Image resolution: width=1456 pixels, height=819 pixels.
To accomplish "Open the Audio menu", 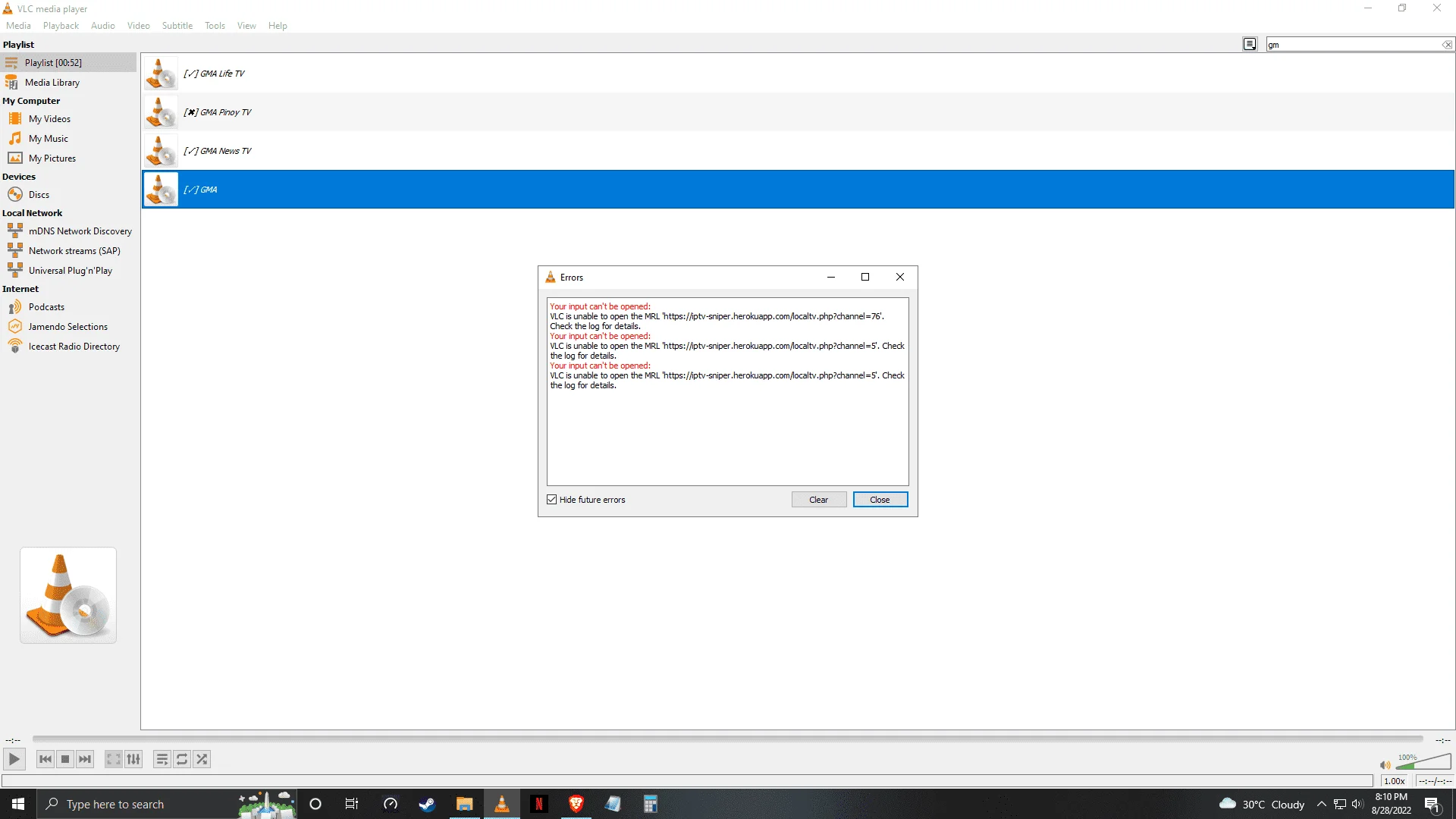I will click(x=103, y=26).
